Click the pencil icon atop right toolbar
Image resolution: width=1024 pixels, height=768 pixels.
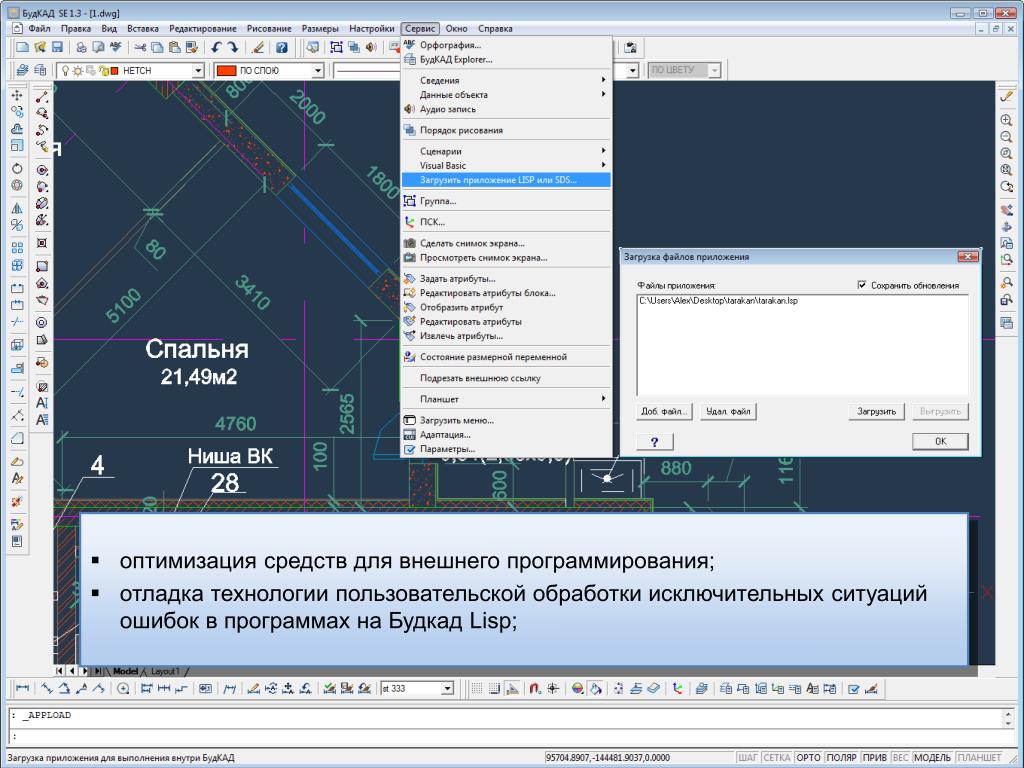[1006, 96]
